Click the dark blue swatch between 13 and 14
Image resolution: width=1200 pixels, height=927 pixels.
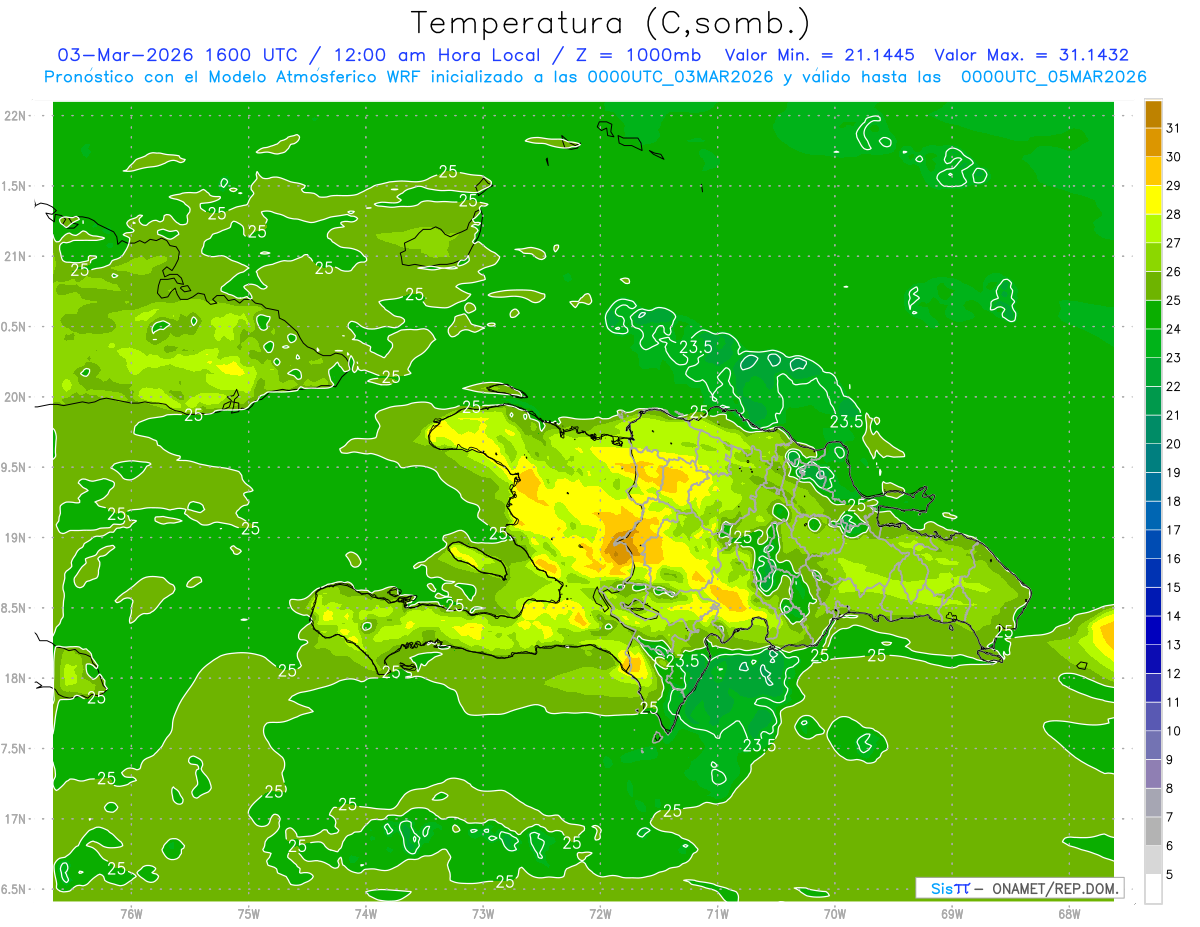coord(1153,631)
